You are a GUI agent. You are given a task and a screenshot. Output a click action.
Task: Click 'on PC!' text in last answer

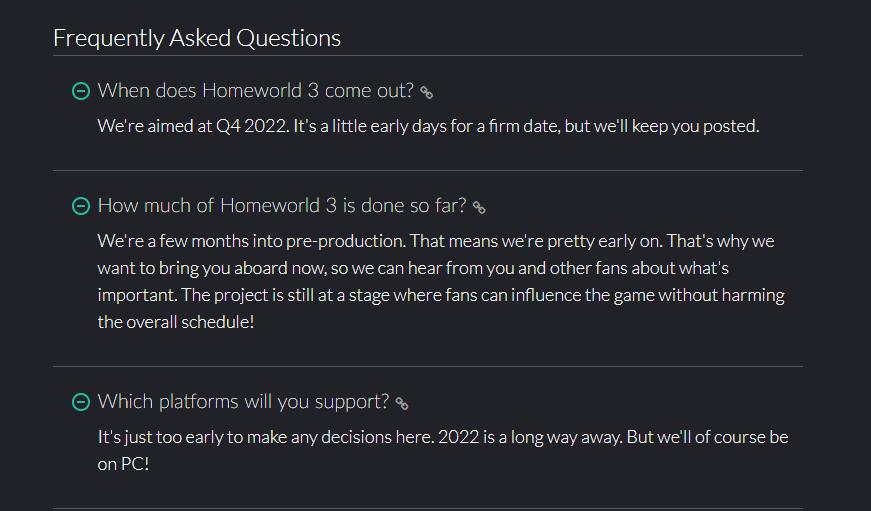(x=123, y=464)
